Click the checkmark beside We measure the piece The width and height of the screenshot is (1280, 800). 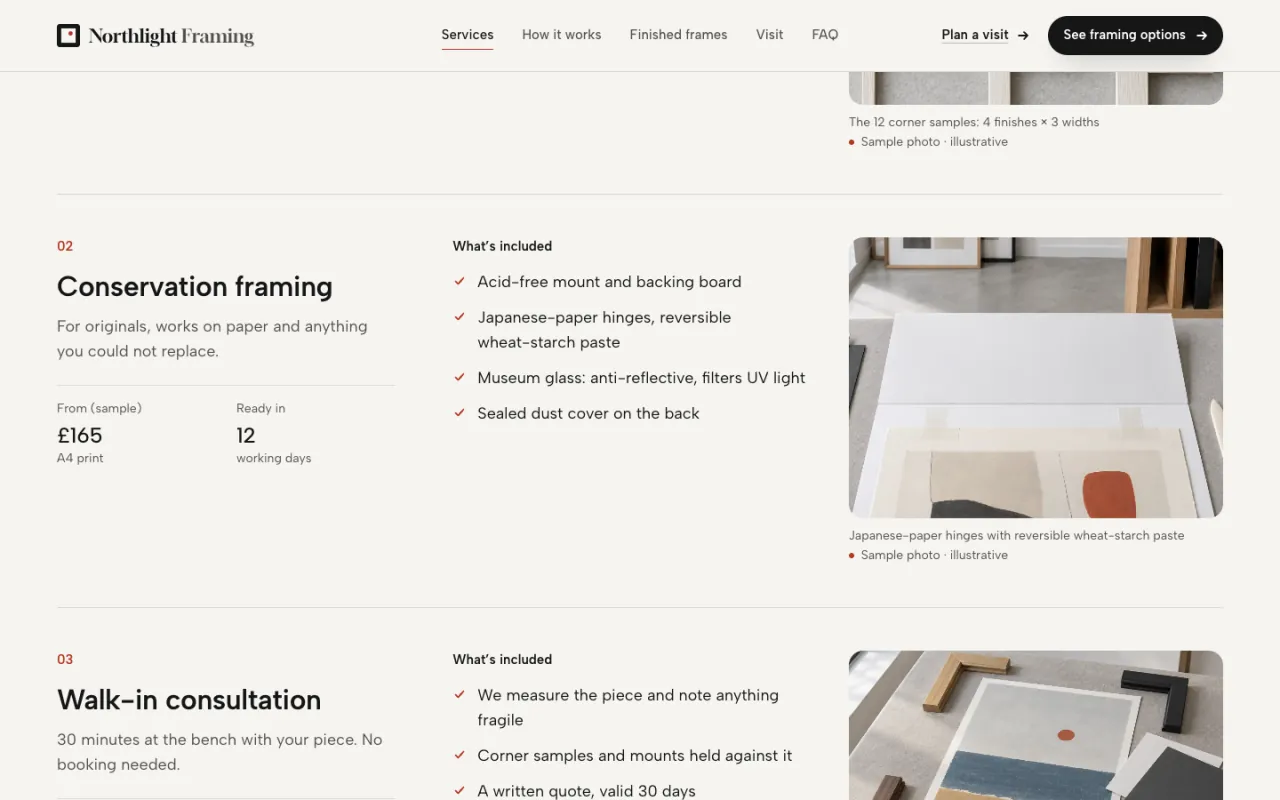point(460,695)
